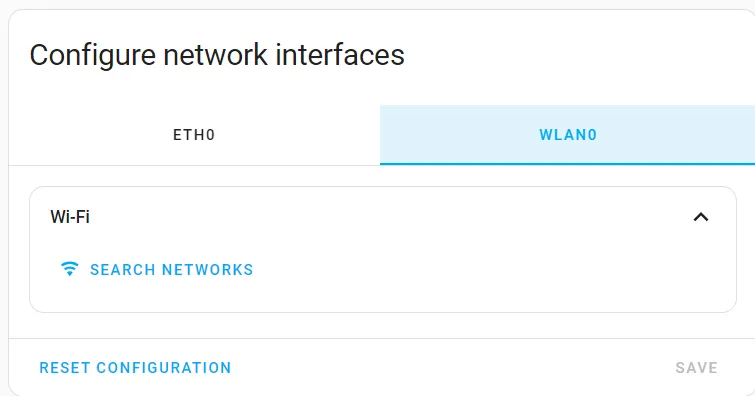The height and width of the screenshot is (396, 755).
Task: Click the blue wireless-waves icon beside SEARCH NETWORKS
Action: pyautogui.click(x=69, y=269)
